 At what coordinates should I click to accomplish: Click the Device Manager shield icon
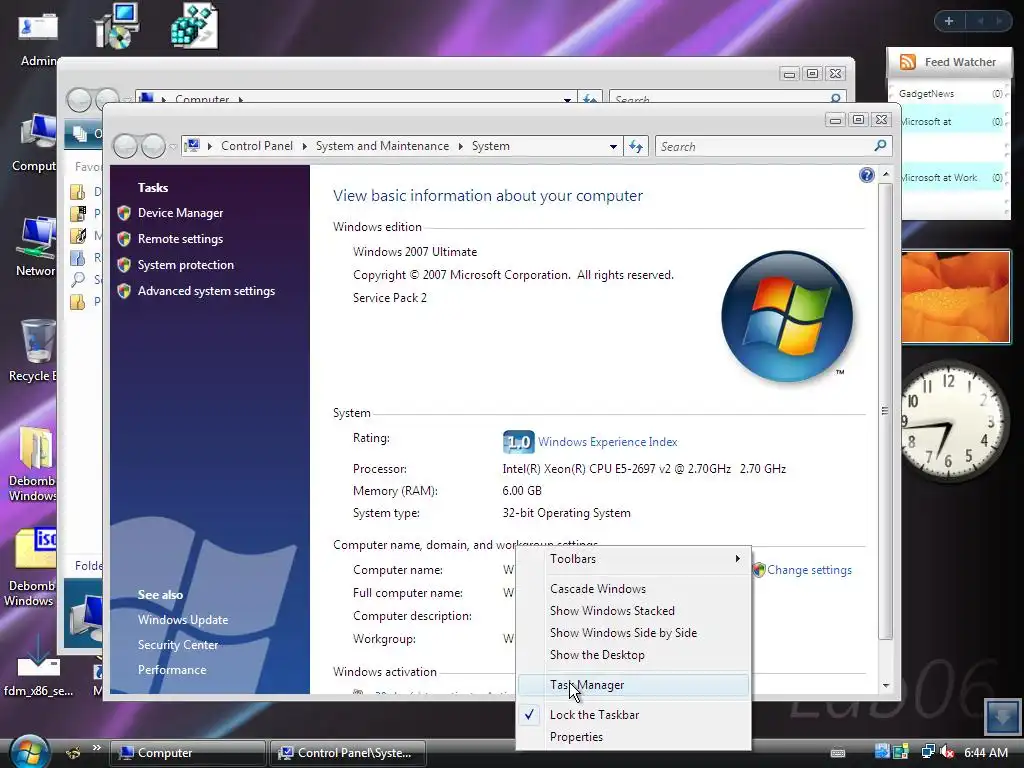[124, 213]
